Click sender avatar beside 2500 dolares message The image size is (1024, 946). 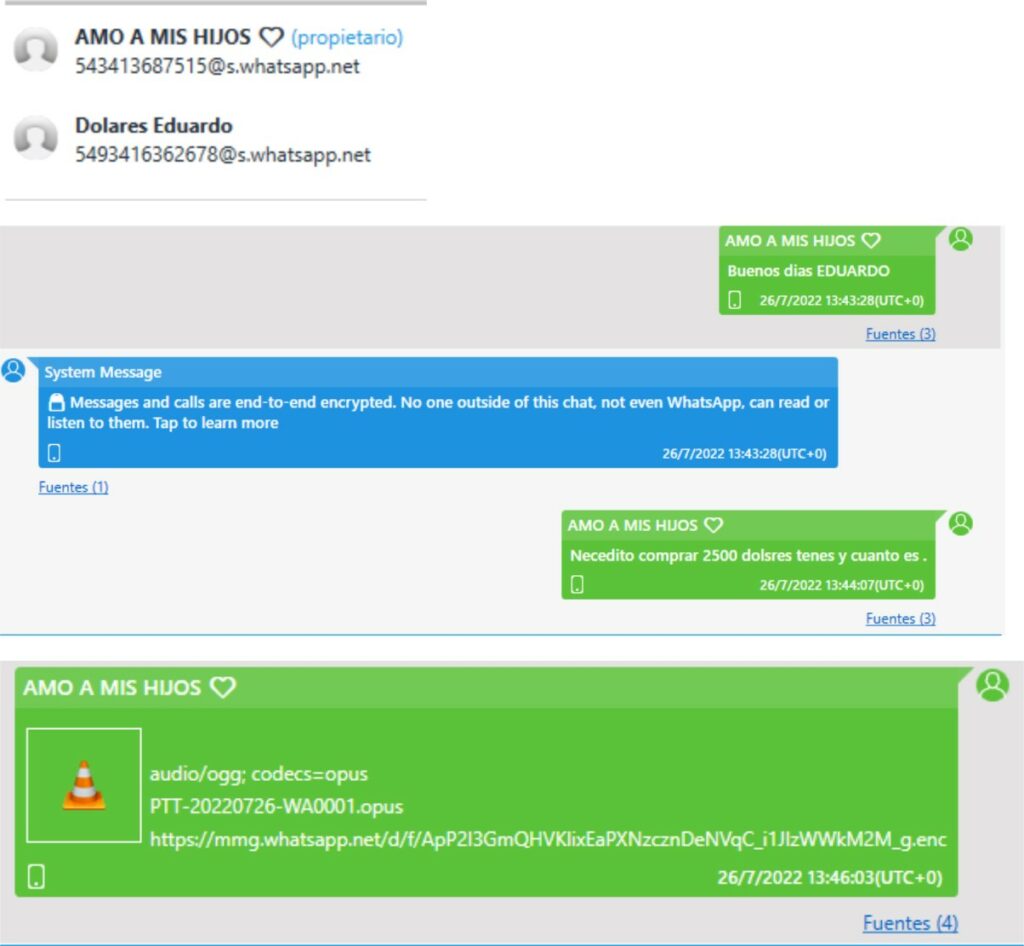pos(961,524)
